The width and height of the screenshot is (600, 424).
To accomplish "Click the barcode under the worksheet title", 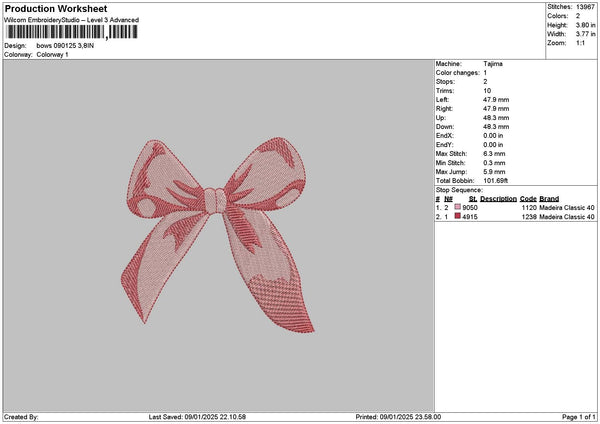I will point(72,32).
